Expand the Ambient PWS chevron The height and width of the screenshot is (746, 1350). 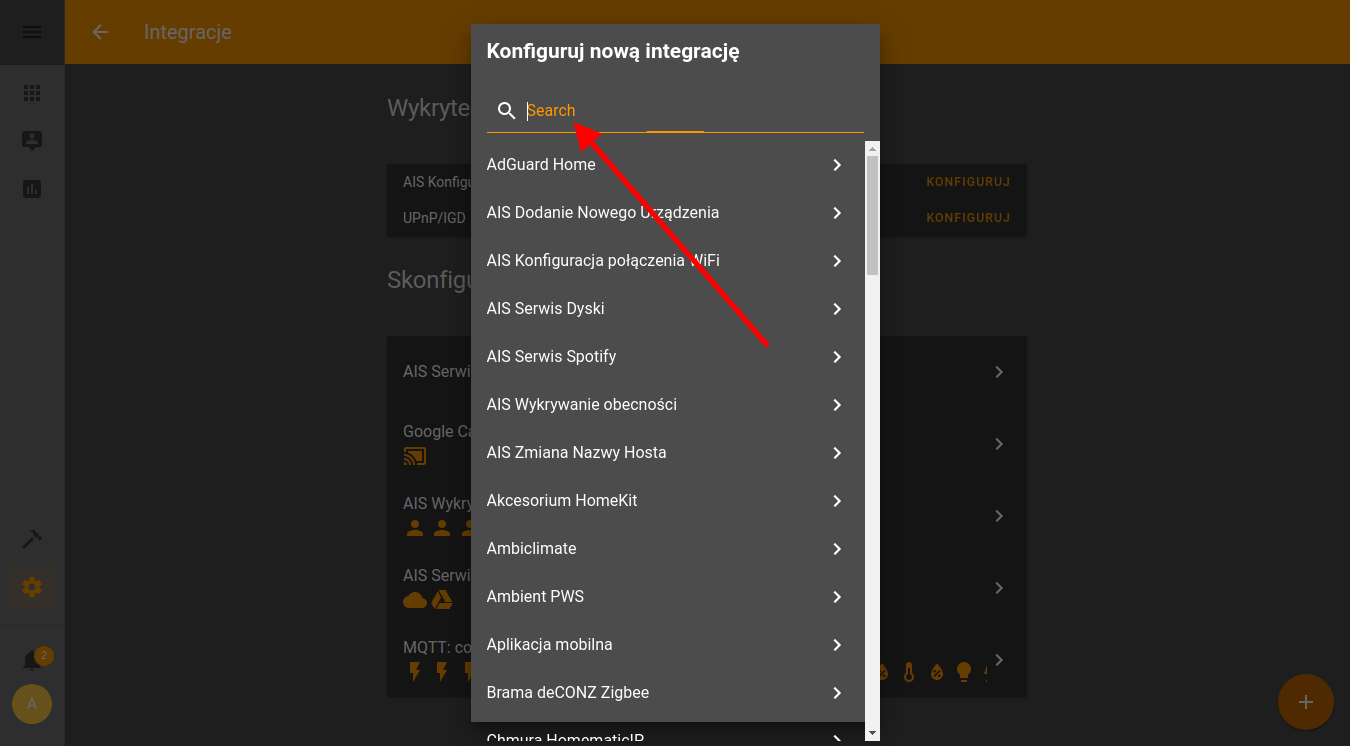click(x=837, y=597)
